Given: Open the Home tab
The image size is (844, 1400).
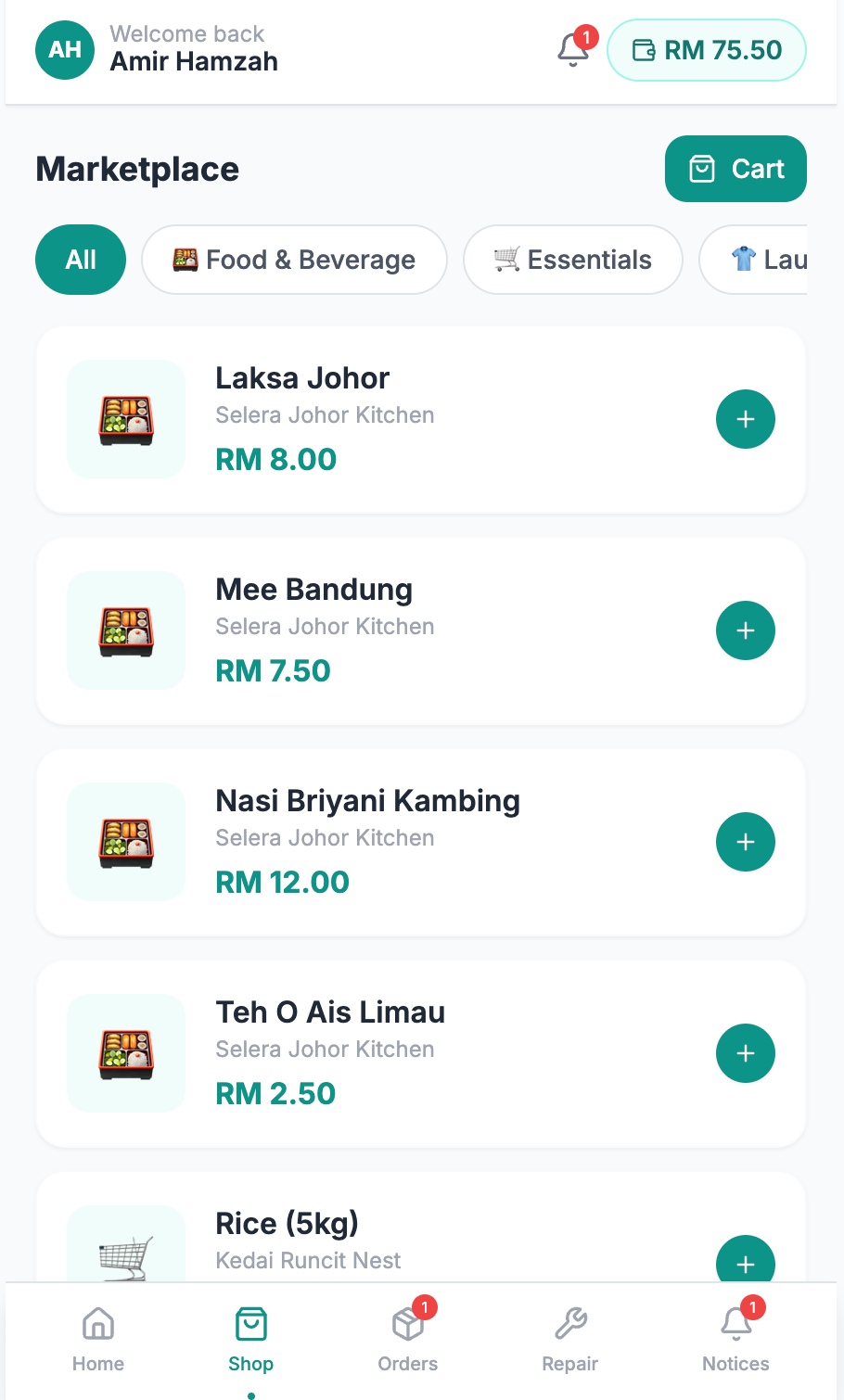Looking at the screenshot, I should click(98, 1339).
